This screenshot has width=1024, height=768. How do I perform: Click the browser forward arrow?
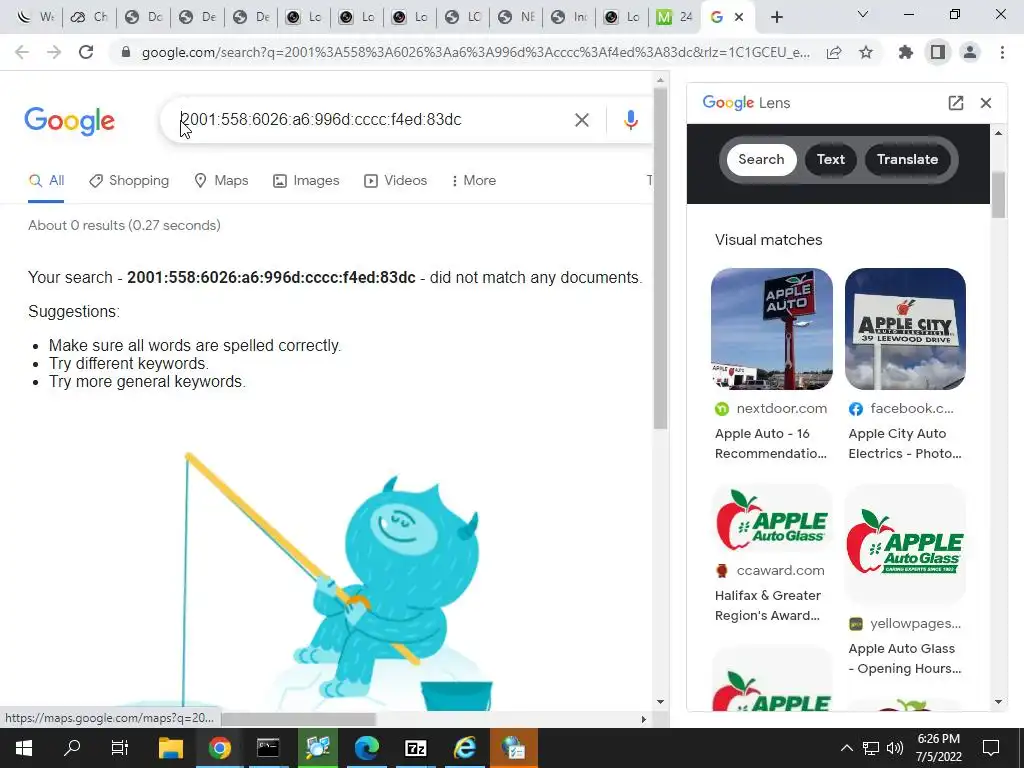[x=54, y=52]
